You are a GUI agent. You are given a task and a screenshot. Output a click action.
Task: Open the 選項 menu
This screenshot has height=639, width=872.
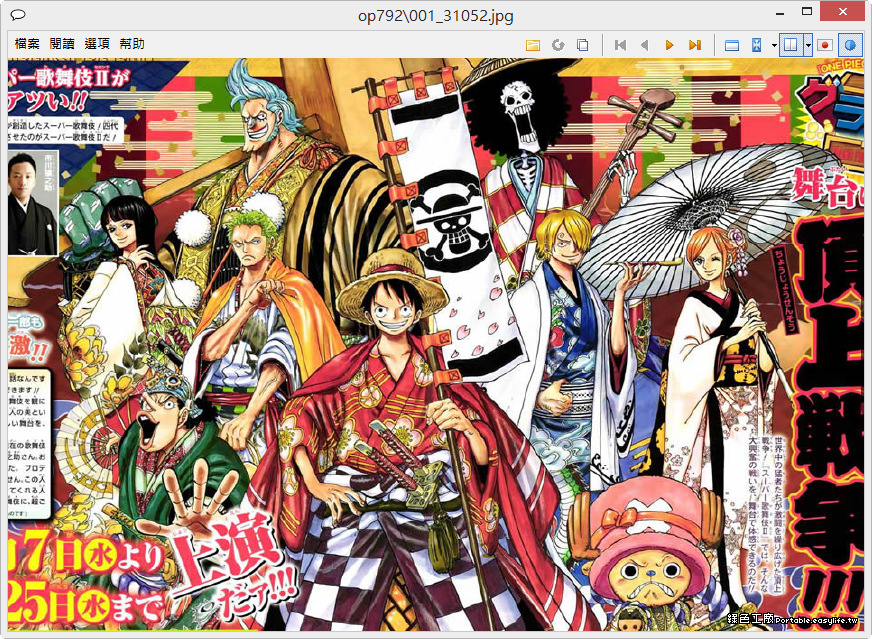(97, 44)
